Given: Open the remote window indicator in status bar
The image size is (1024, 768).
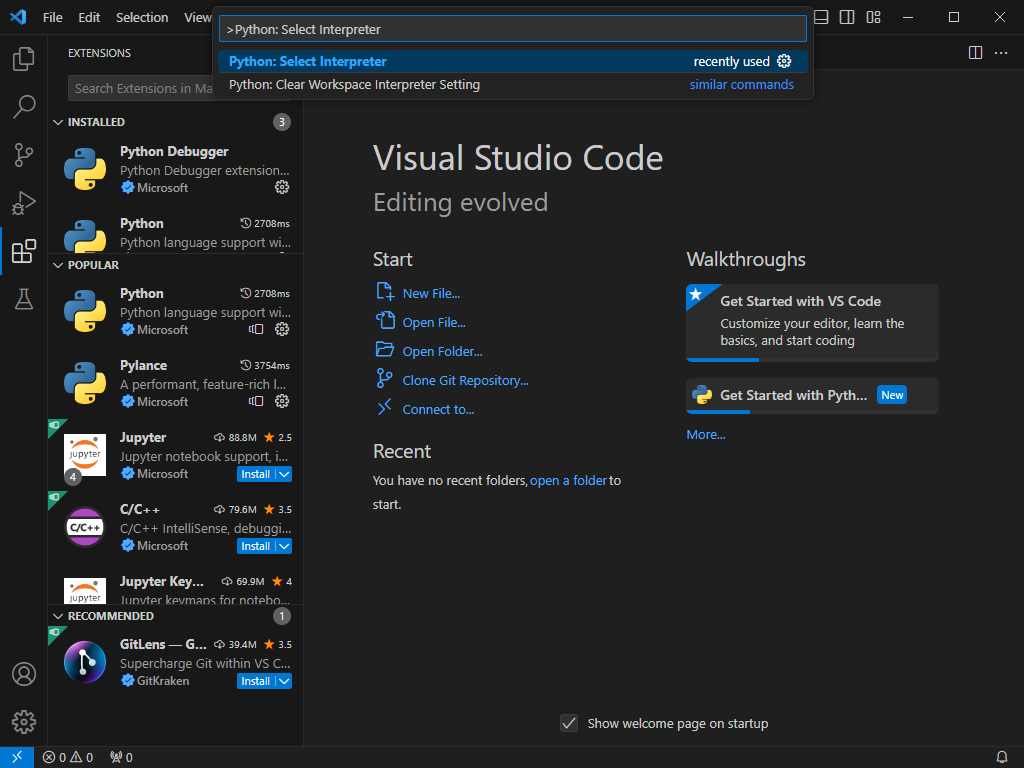Looking at the screenshot, I should click(17, 757).
